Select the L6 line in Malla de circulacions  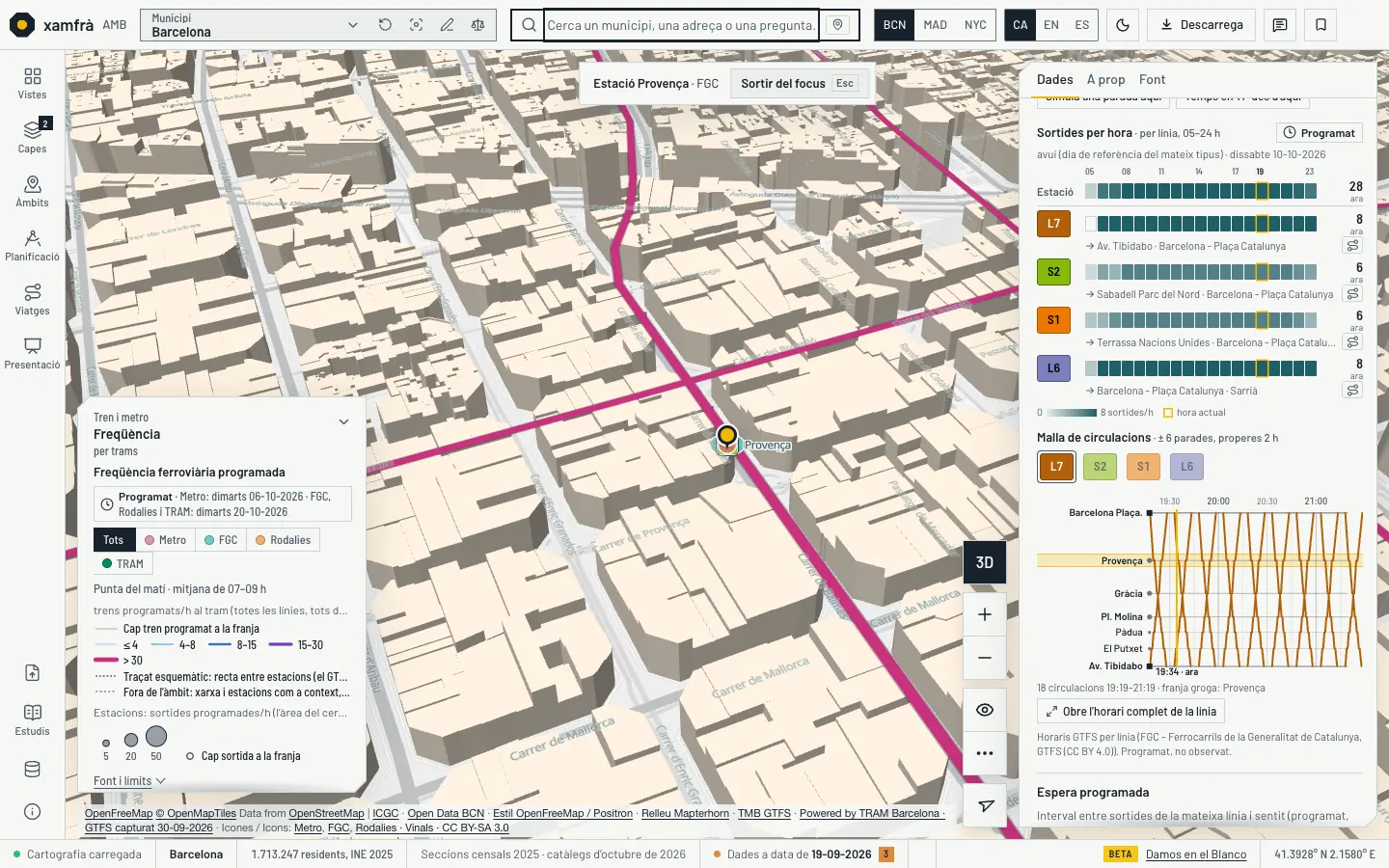[x=1186, y=467]
